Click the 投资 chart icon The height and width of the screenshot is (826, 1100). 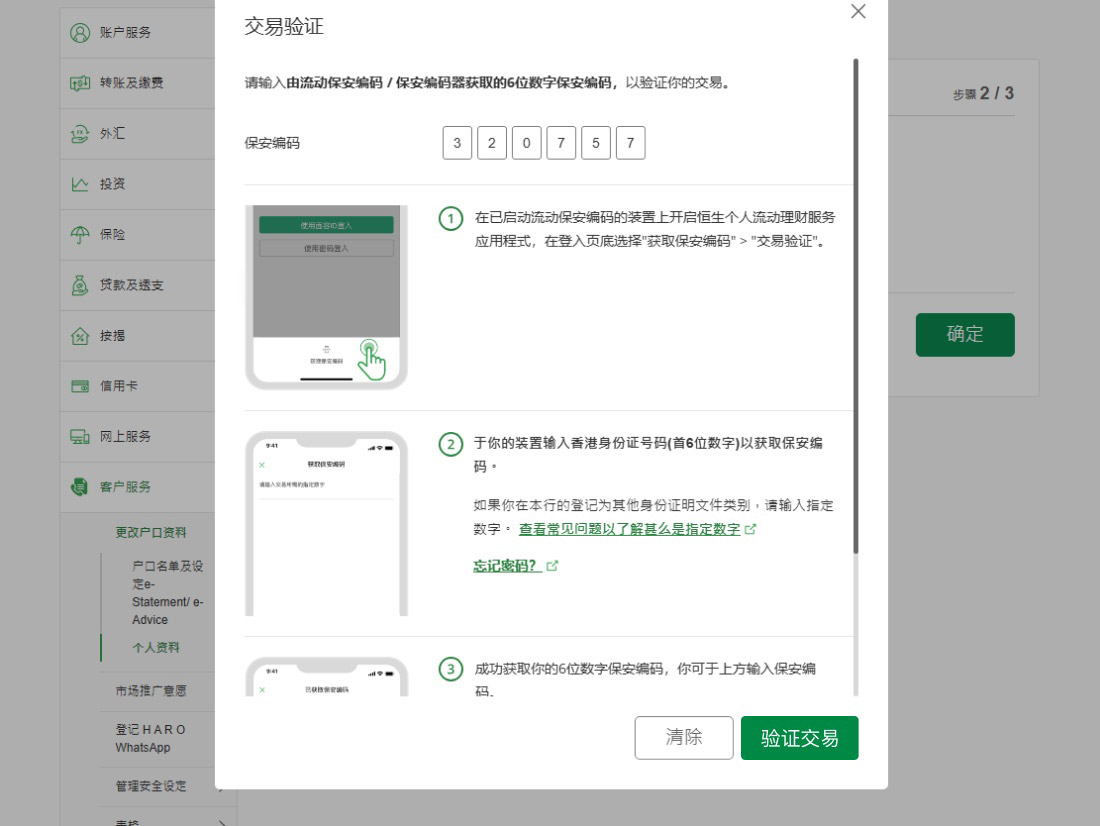point(80,184)
